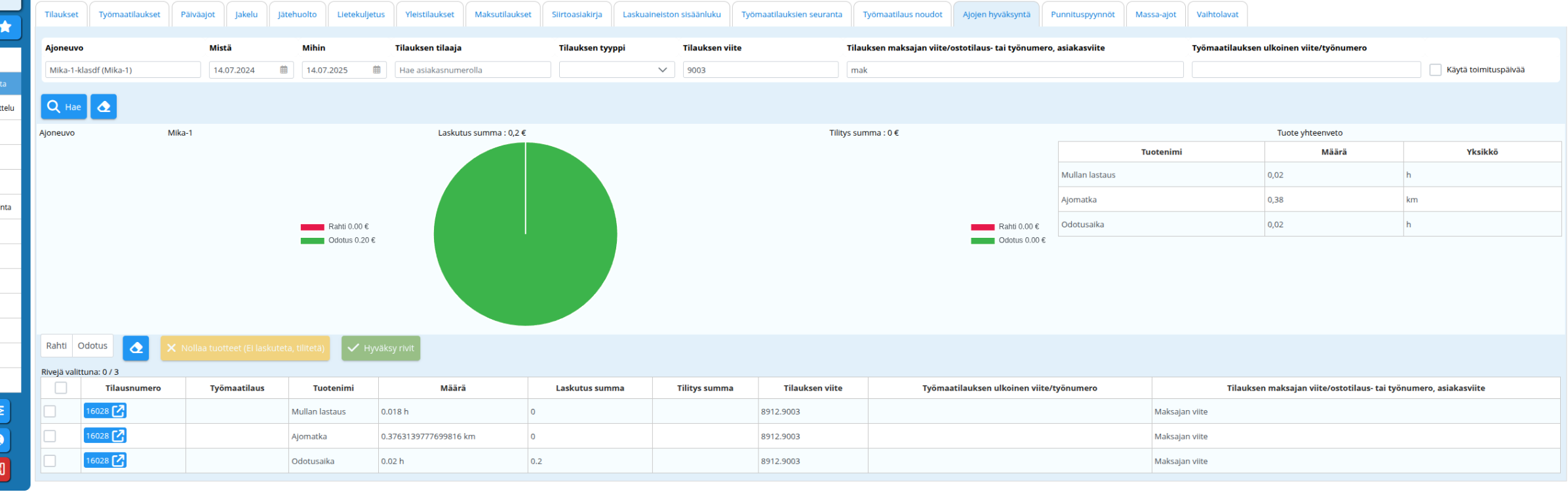
Task: Open the Ajoneuvo vehicle selector field
Action: coord(123,70)
